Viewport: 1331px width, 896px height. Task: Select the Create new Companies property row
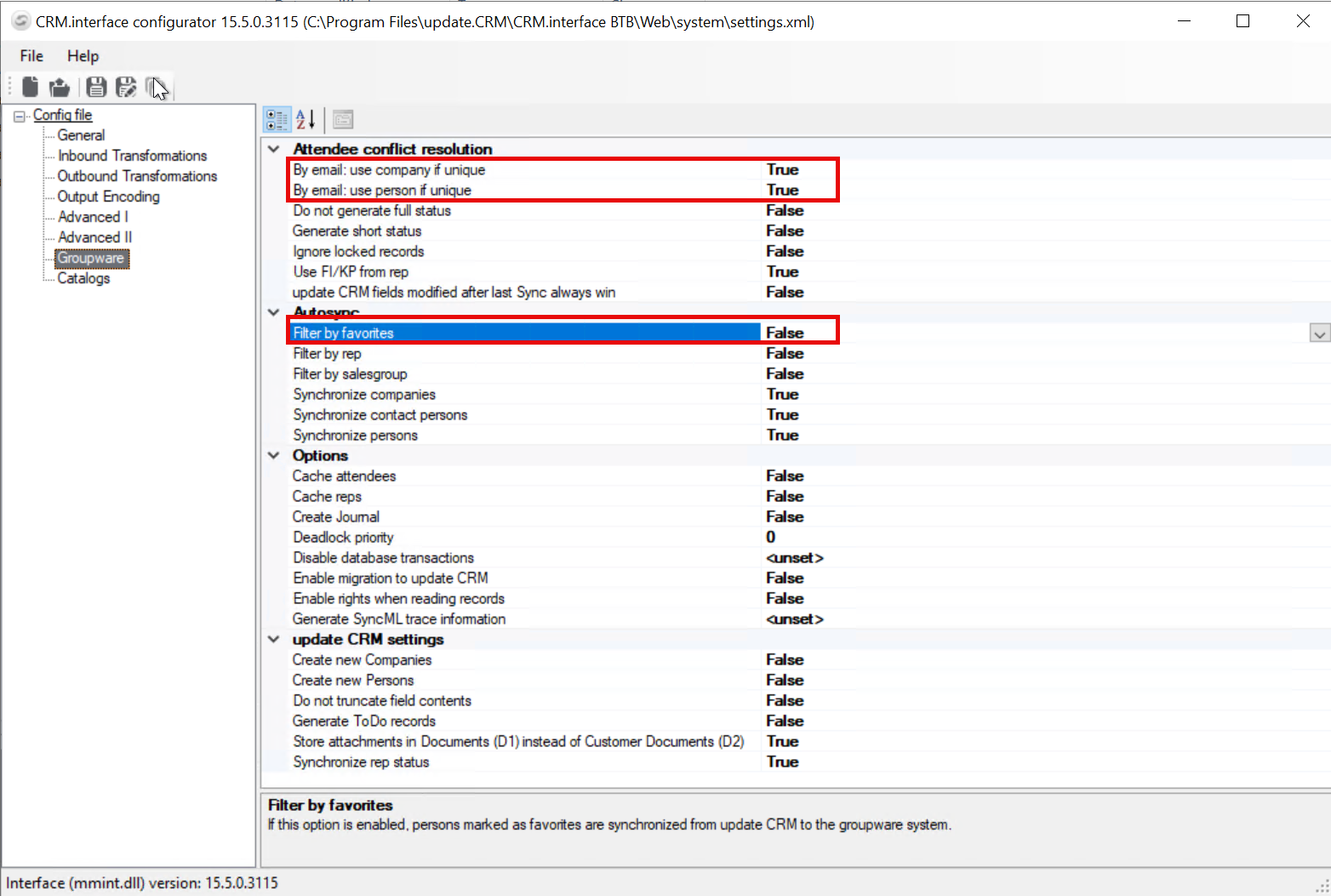(x=362, y=659)
